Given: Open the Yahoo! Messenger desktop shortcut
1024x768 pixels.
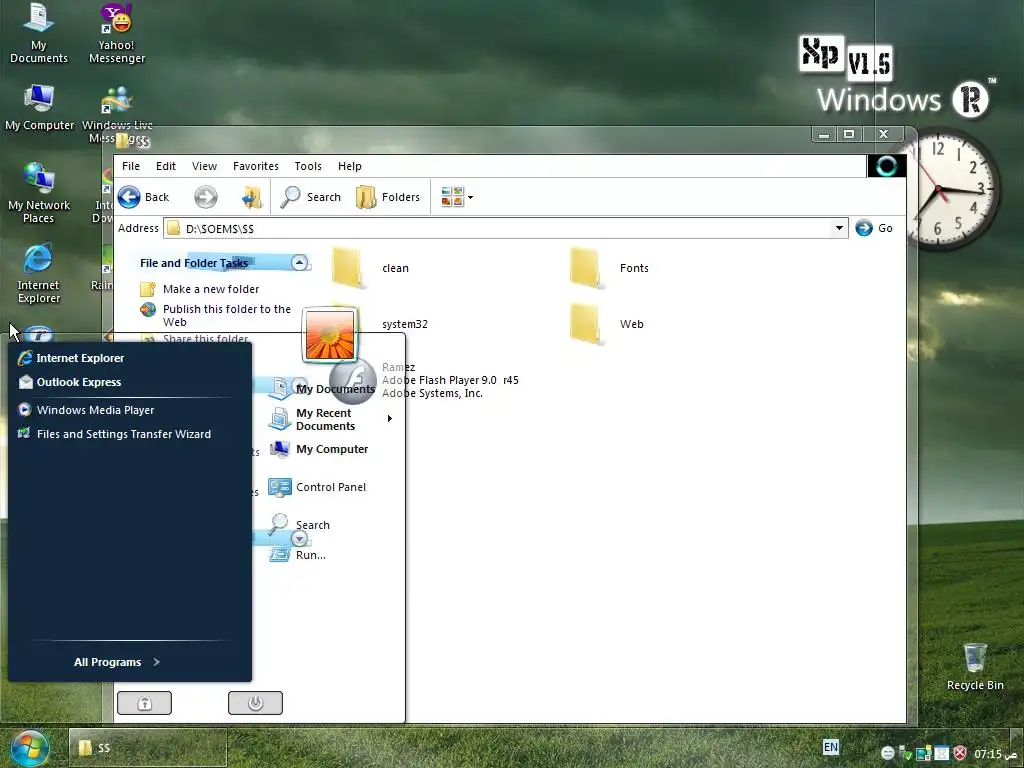Looking at the screenshot, I should 117,33.
